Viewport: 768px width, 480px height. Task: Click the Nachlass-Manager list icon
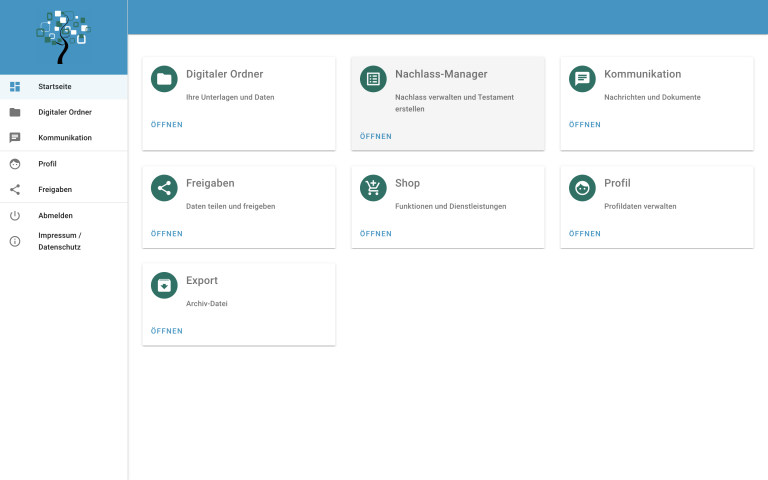[x=373, y=79]
